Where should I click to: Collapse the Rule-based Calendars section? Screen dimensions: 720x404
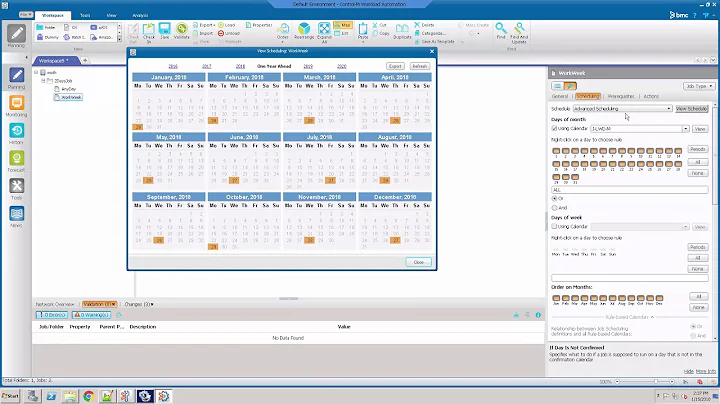[x=652, y=317]
